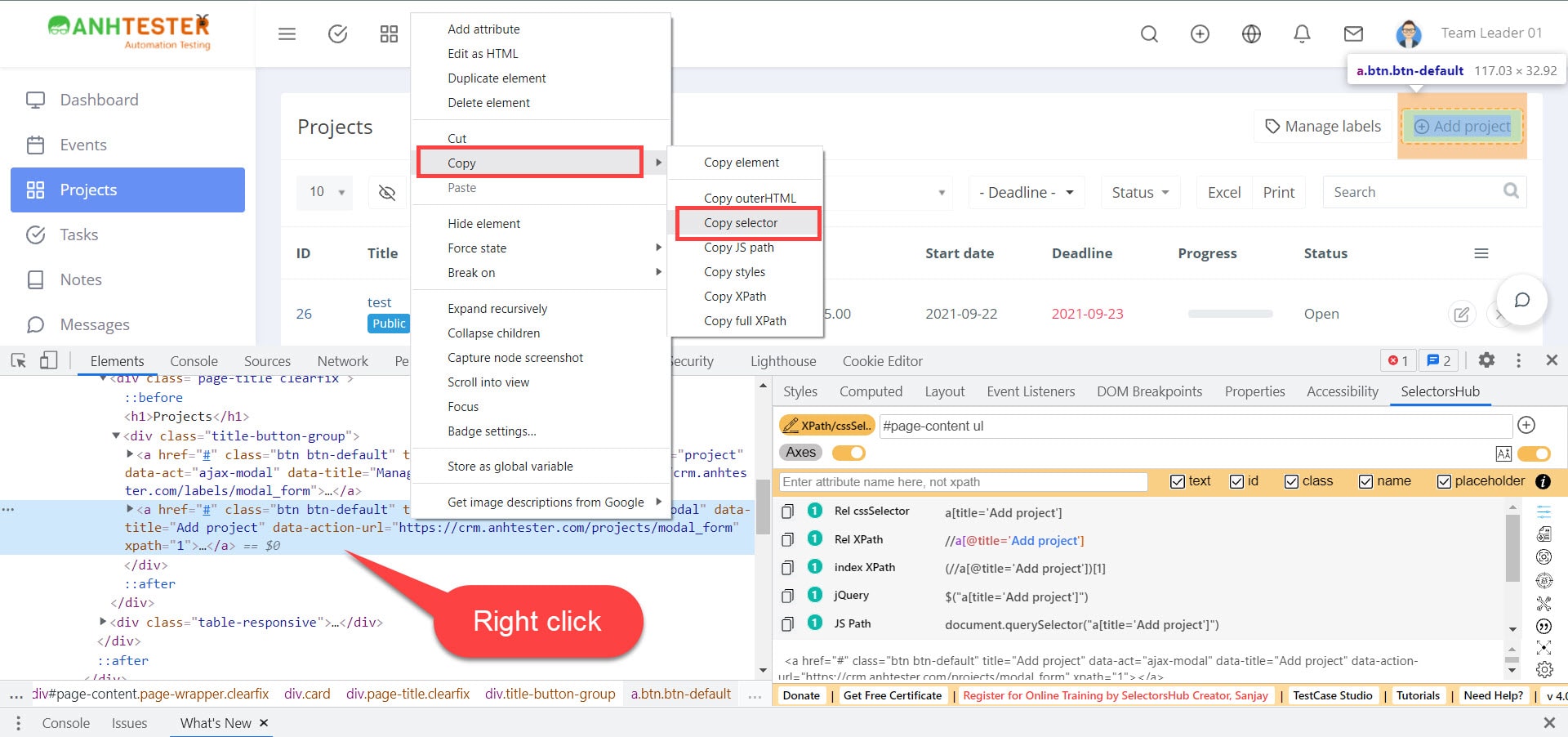
Task: Open the test project title link
Action: click(x=379, y=302)
